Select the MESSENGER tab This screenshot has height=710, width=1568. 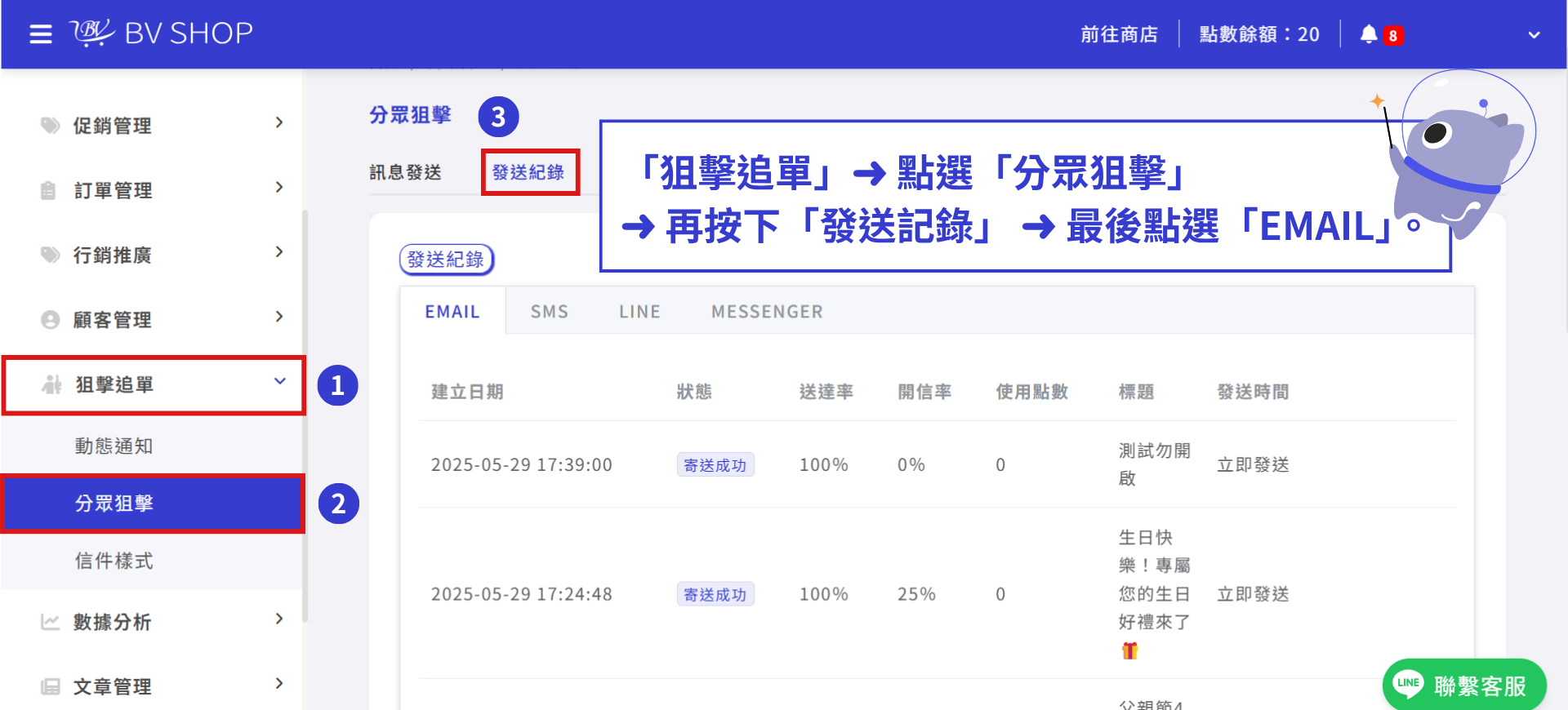pos(767,312)
